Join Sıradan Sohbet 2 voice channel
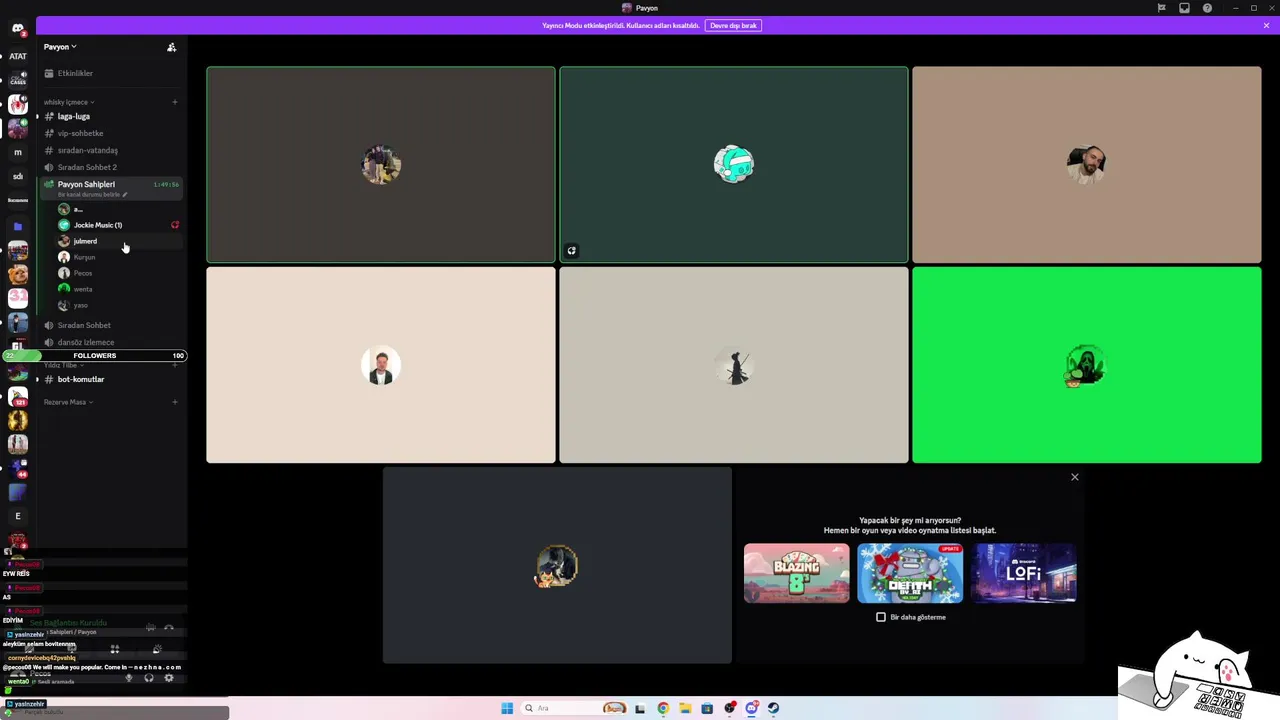This screenshot has width=1280, height=720. [112, 167]
